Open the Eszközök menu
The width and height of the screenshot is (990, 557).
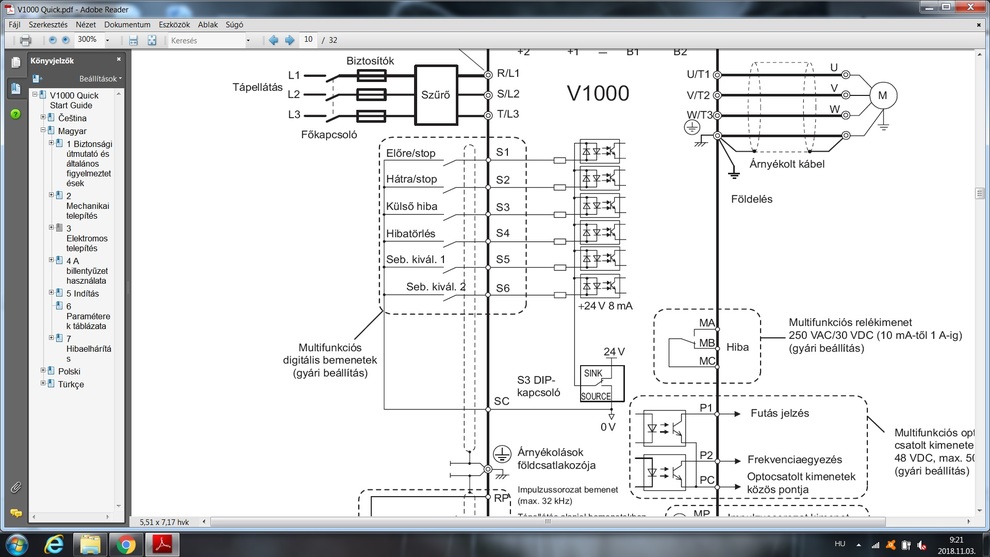(174, 24)
